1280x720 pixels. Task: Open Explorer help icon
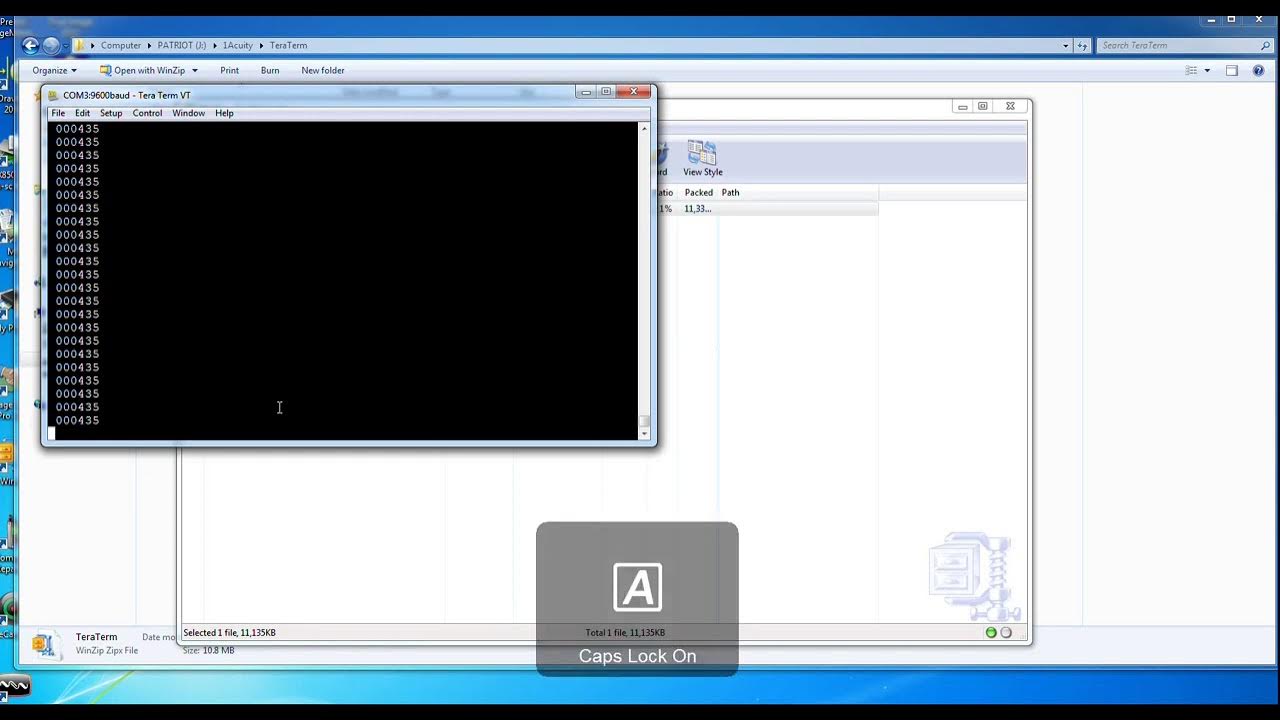[x=1259, y=70]
